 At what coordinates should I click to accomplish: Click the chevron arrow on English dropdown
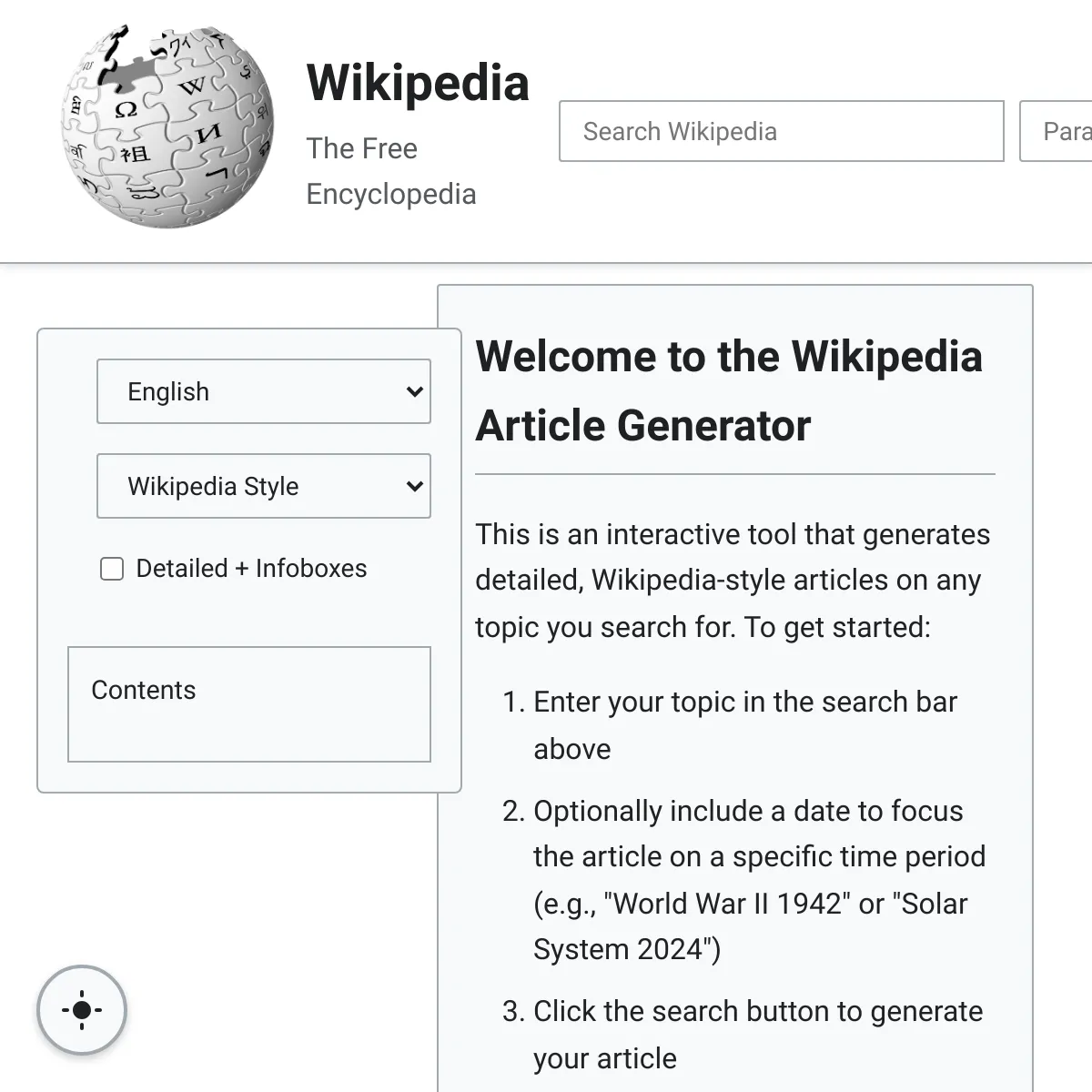click(x=414, y=392)
